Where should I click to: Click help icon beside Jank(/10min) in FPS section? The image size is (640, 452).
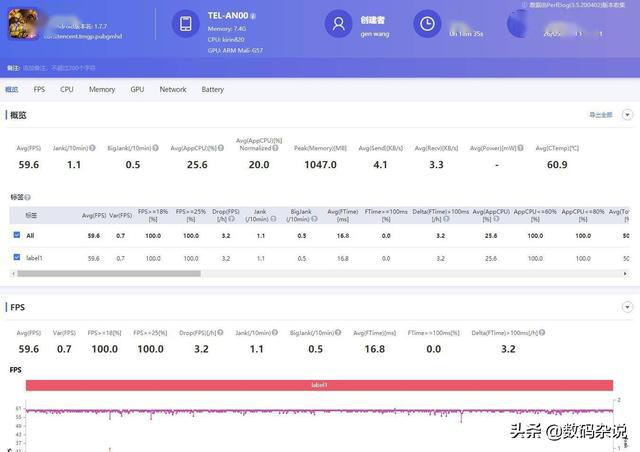(x=275, y=332)
